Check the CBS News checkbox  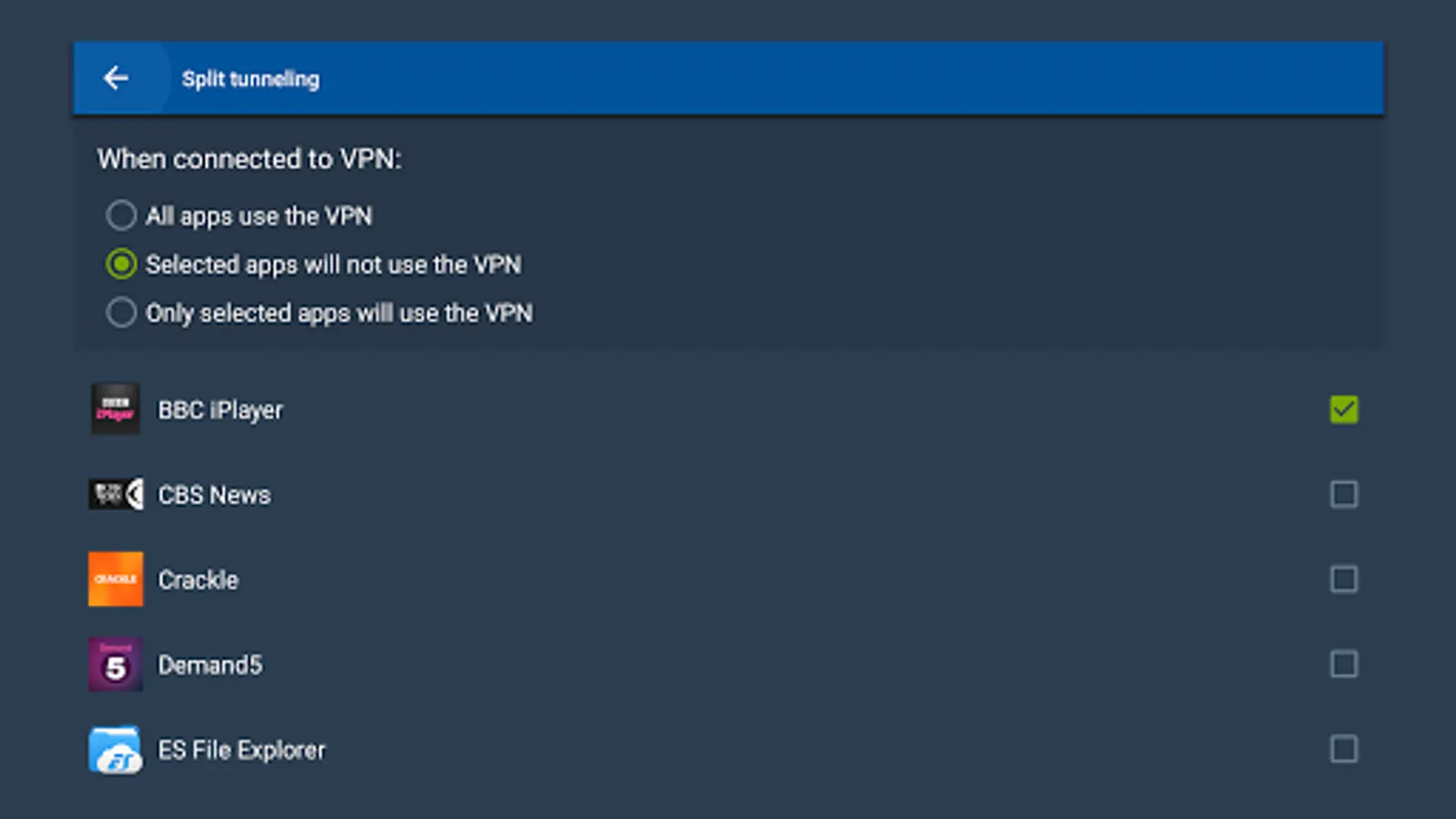1343,494
